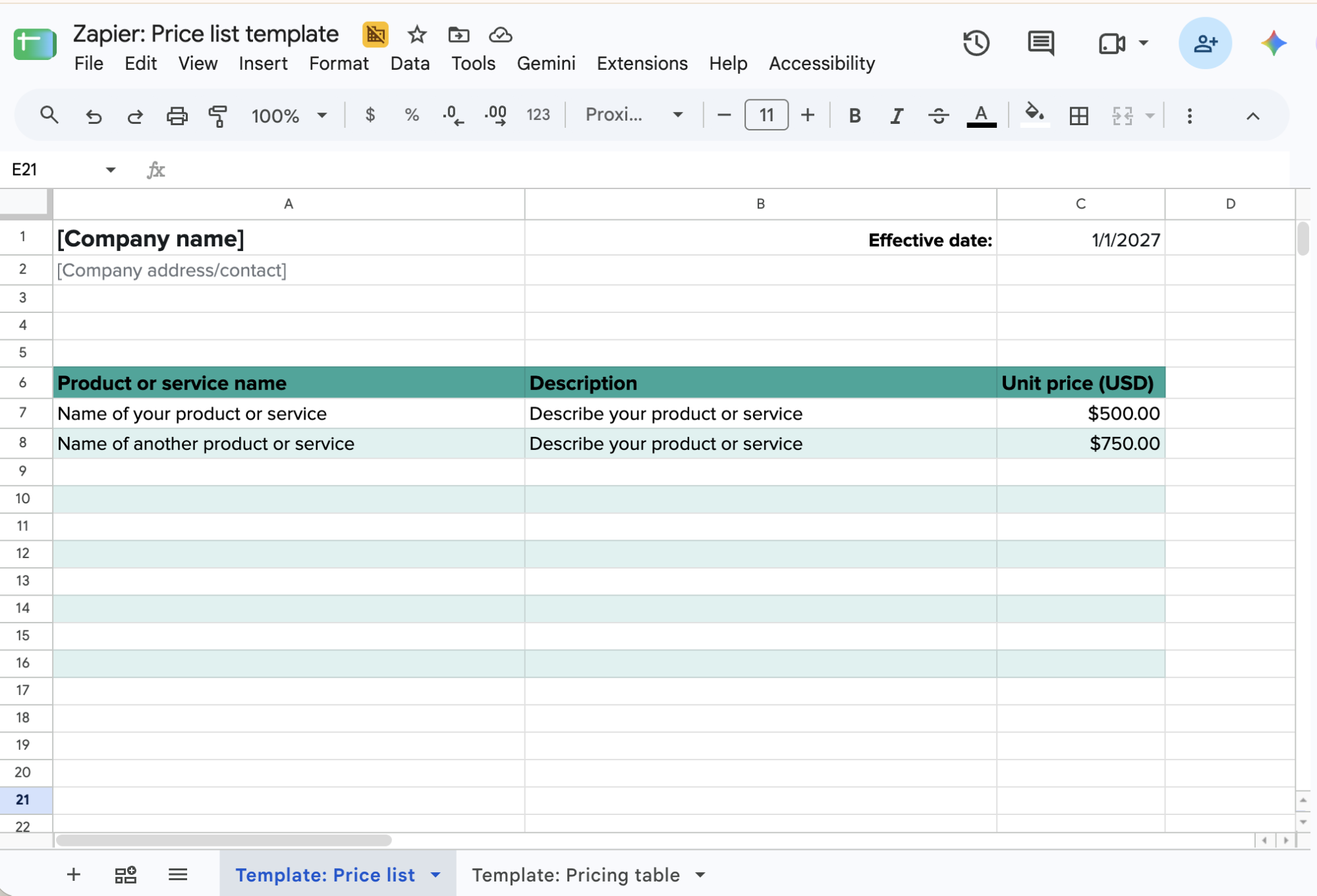Screen dimensions: 1317x896
Task: Open fill color picker
Action: pyautogui.click(x=1034, y=115)
